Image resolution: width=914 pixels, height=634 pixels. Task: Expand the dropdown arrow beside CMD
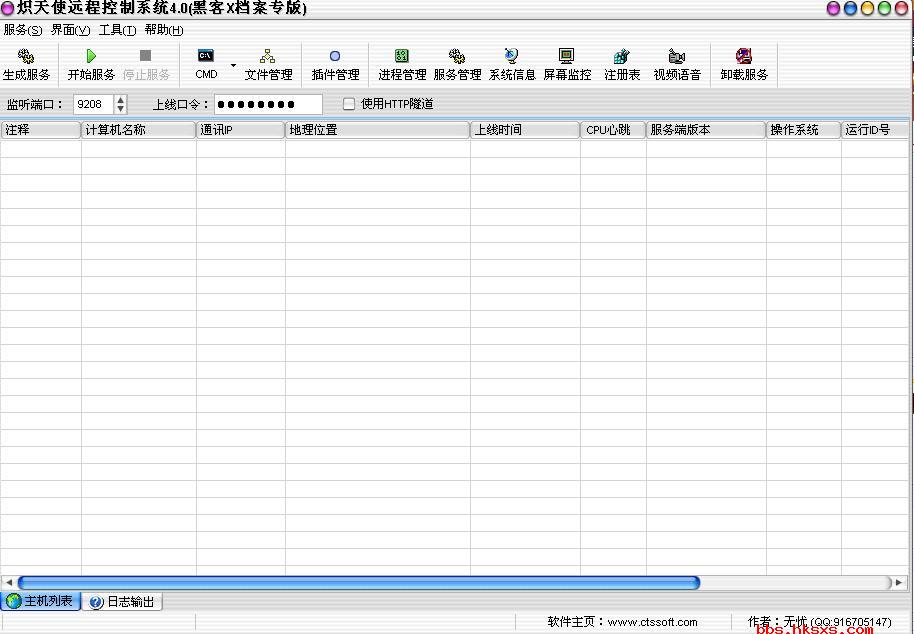pyautogui.click(x=233, y=65)
